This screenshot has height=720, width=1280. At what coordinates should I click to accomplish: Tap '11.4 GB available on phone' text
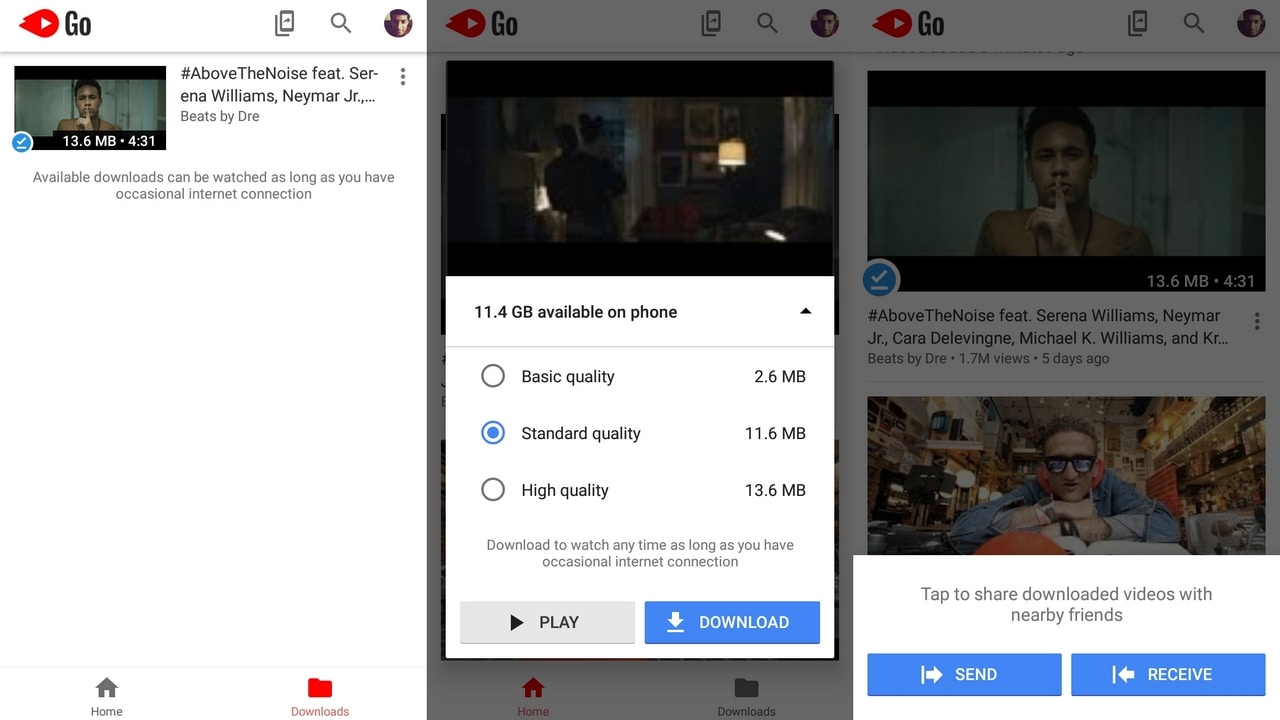click(x=575, y=312)
